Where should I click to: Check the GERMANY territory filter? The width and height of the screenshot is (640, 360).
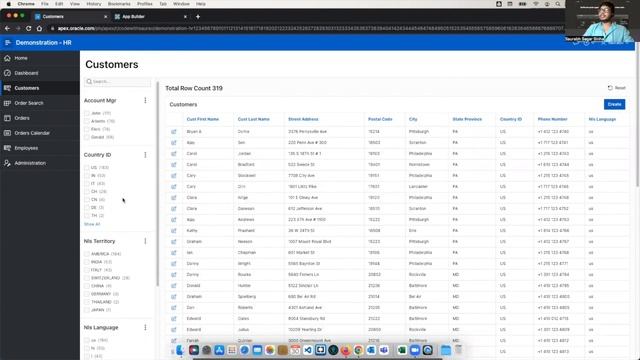point(87,294)
